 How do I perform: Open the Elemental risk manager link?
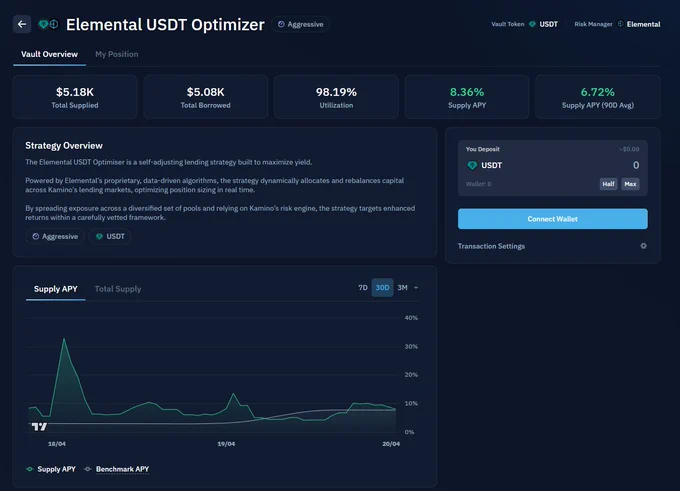click(643, 24)
